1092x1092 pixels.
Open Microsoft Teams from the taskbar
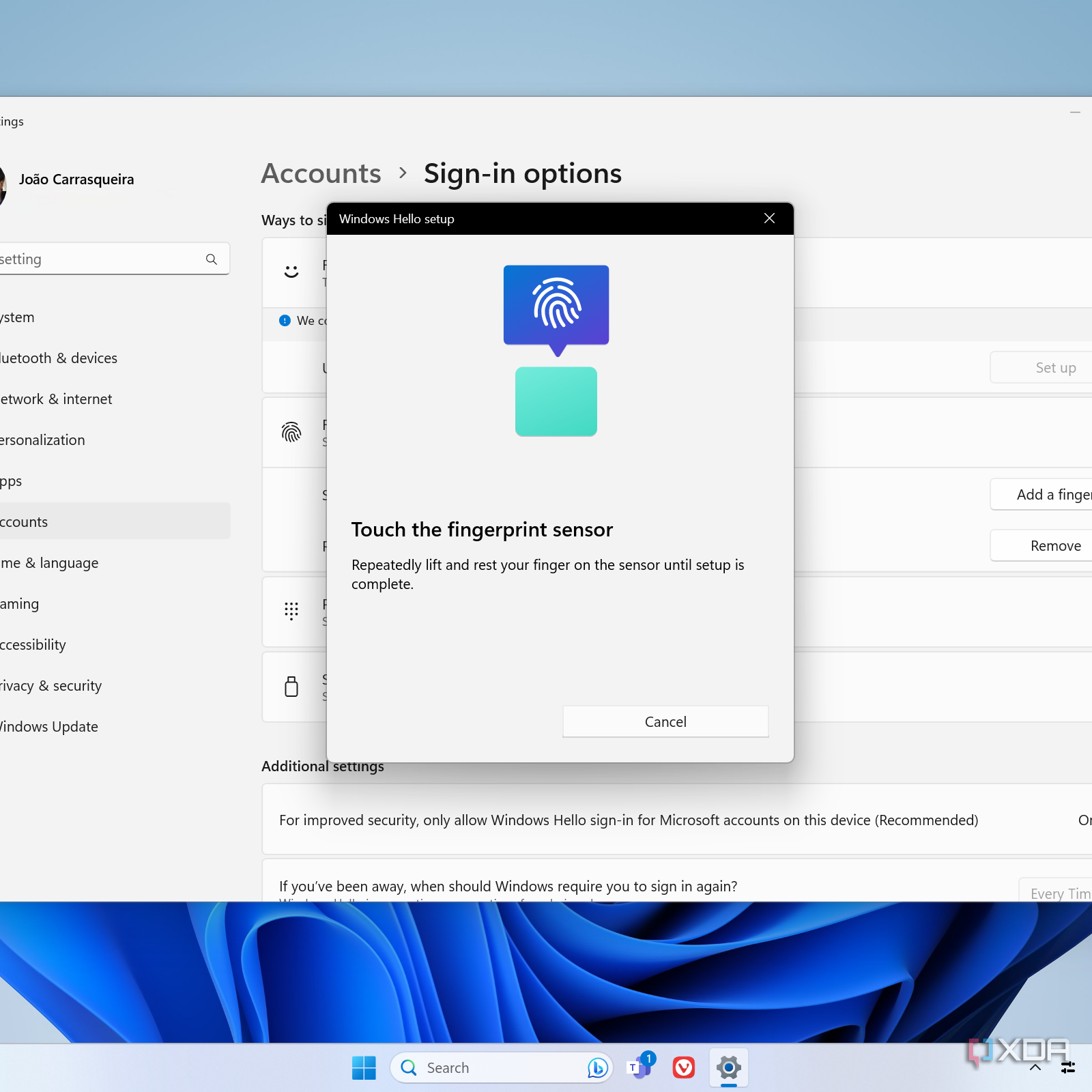point(640,1067)
